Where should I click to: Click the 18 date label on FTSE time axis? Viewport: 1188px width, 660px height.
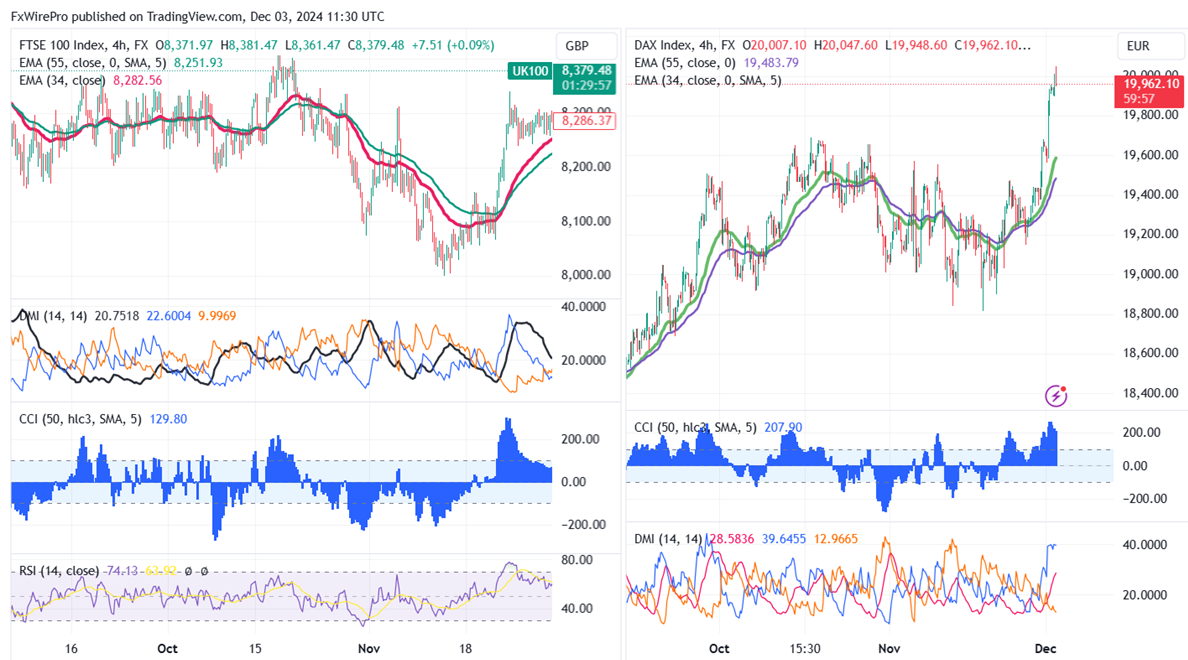[x=465, y=649]
